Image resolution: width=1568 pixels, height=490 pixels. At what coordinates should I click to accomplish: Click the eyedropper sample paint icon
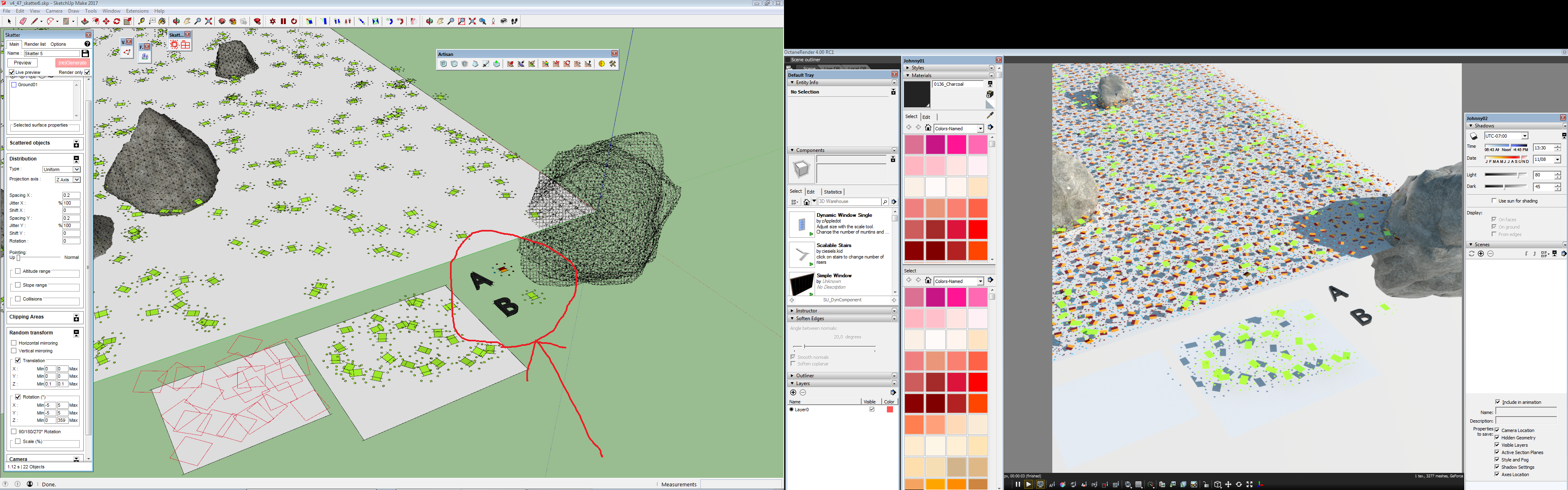[x=990, y=115]
